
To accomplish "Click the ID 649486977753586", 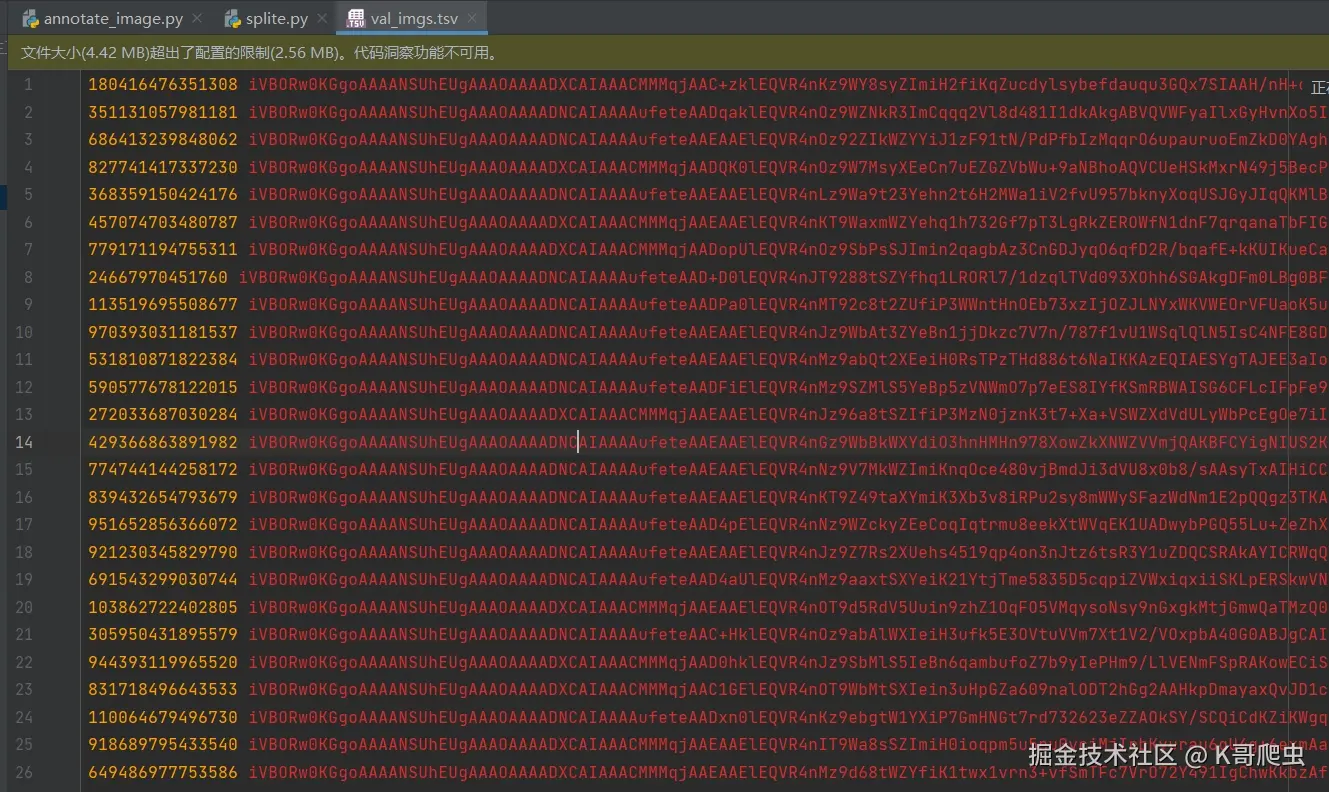I will 163,772.
